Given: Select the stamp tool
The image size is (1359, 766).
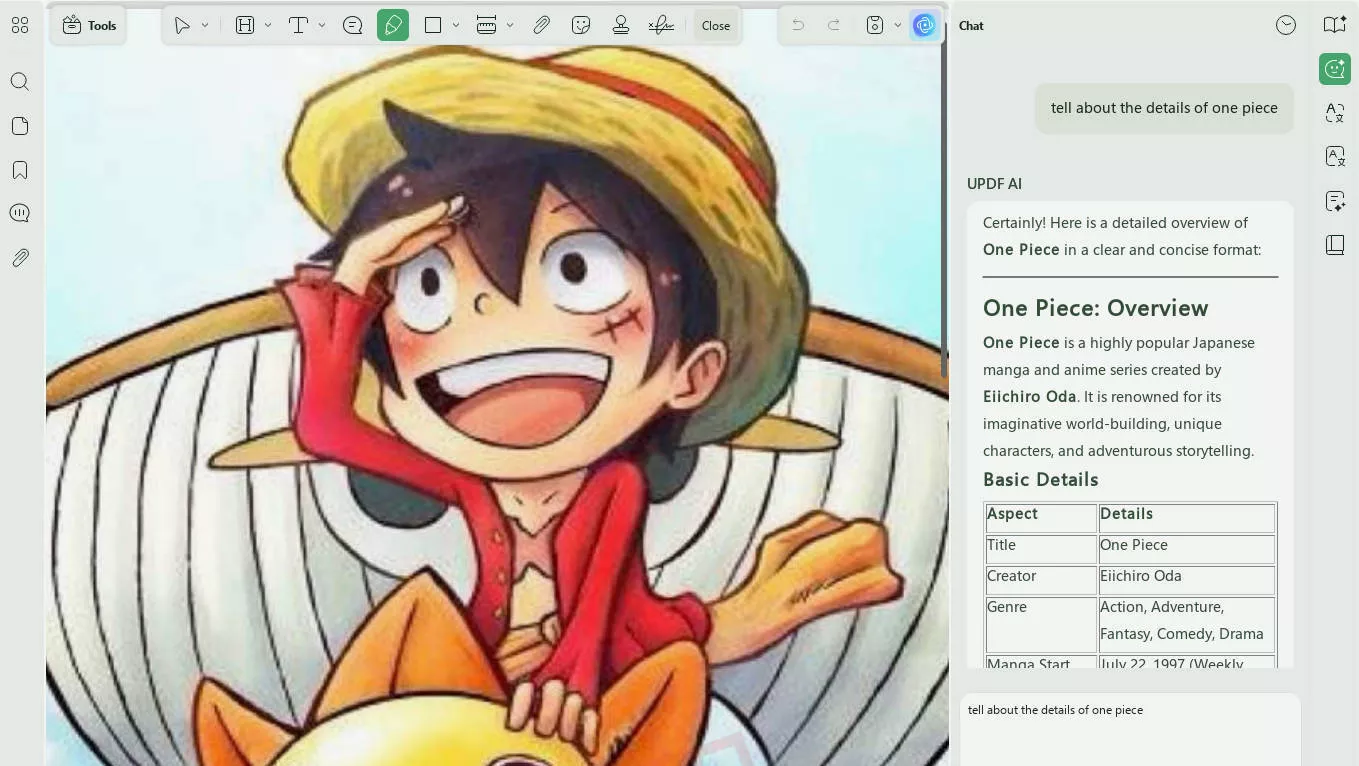Looking at the screenshot, I should coord(621,26).
